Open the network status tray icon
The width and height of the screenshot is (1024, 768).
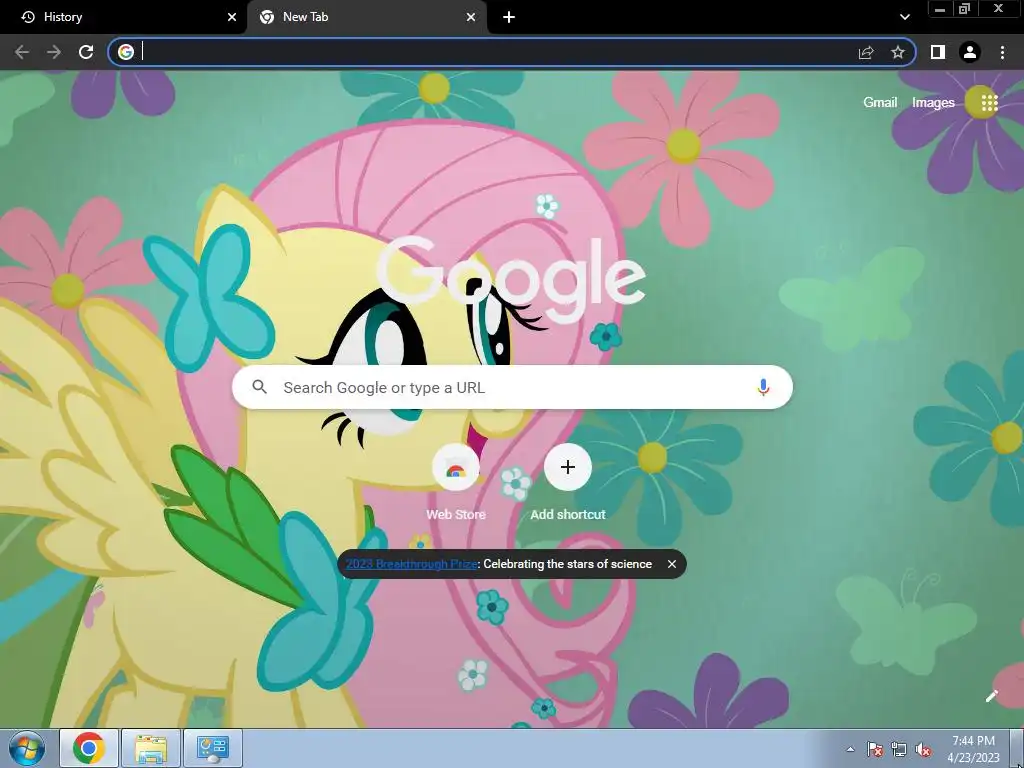point(899,749)
